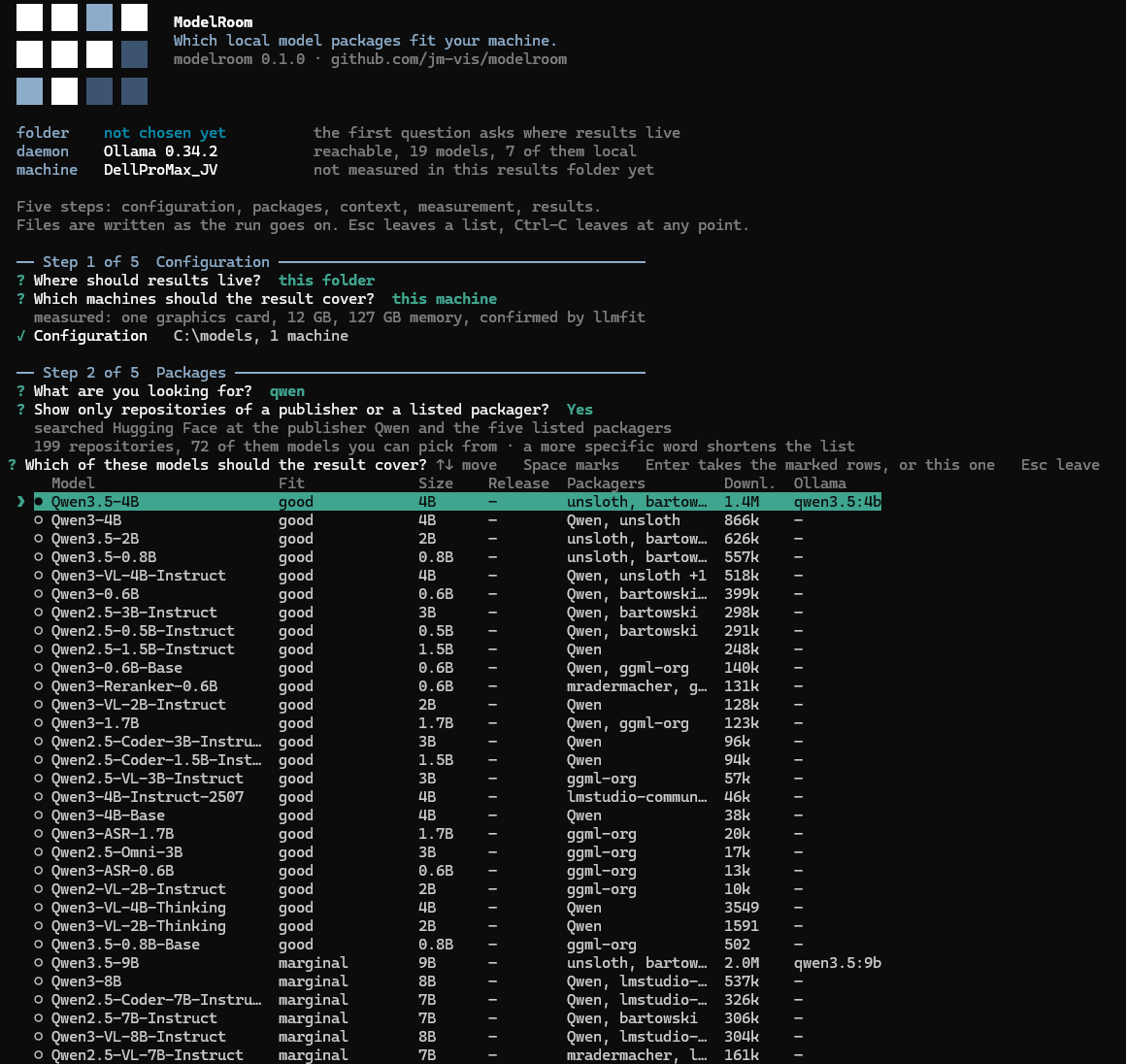Image resolution: width=1126 pixels, height=1064 pixels.
Task: Select the Qwen2-VL-2B-Instruct model name
Action: tap(139, 889)
